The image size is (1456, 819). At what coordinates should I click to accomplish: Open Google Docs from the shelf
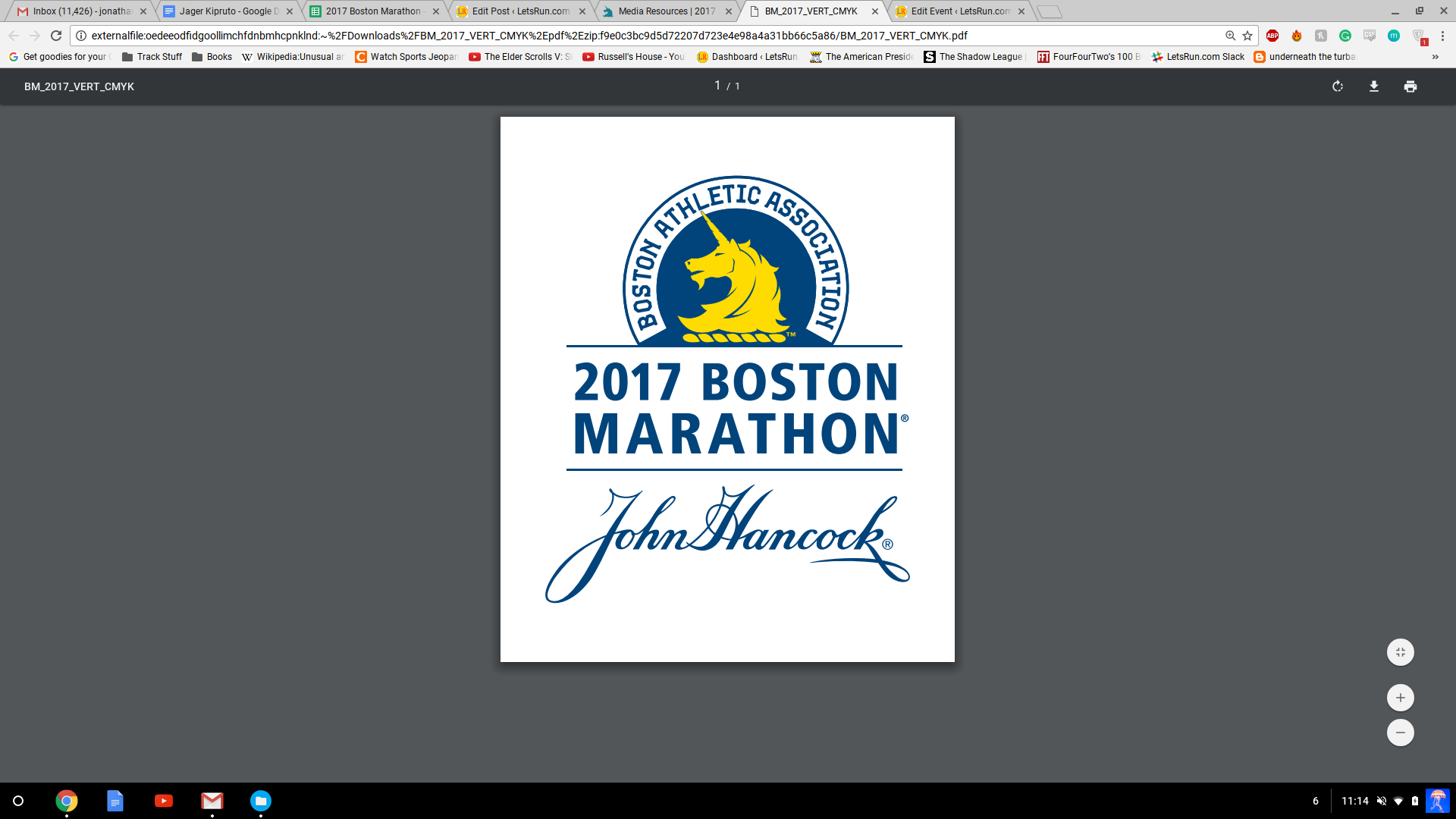115,801
